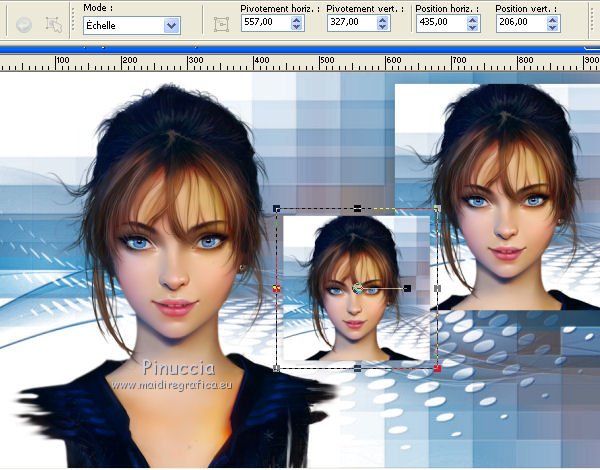Viewport: 600px width, 470px height.
Task: Click the Position horiz. value field 435,00
Action: [x=442, y=23]
